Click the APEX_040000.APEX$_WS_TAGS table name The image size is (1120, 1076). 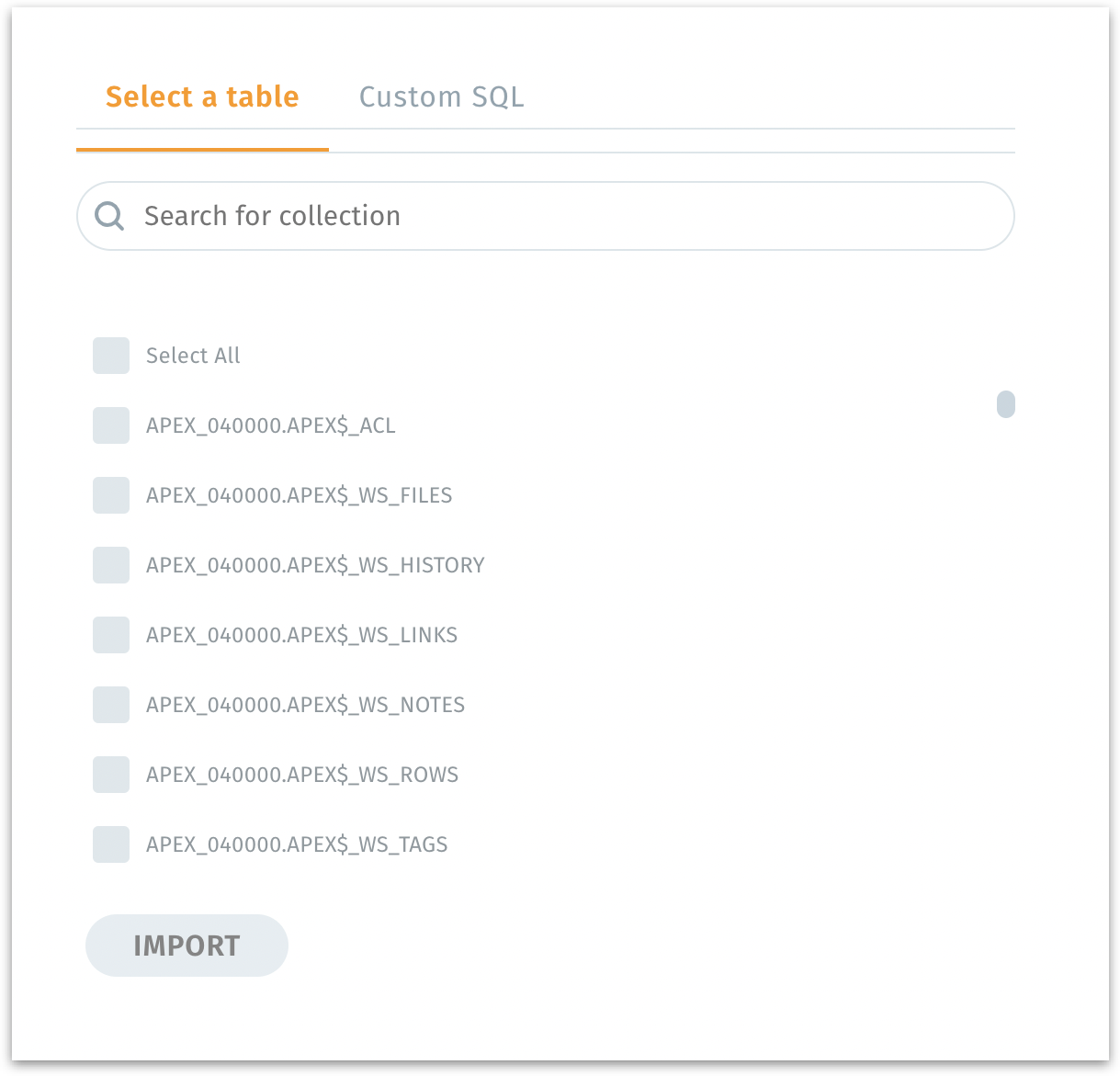[x=297, y=844]
